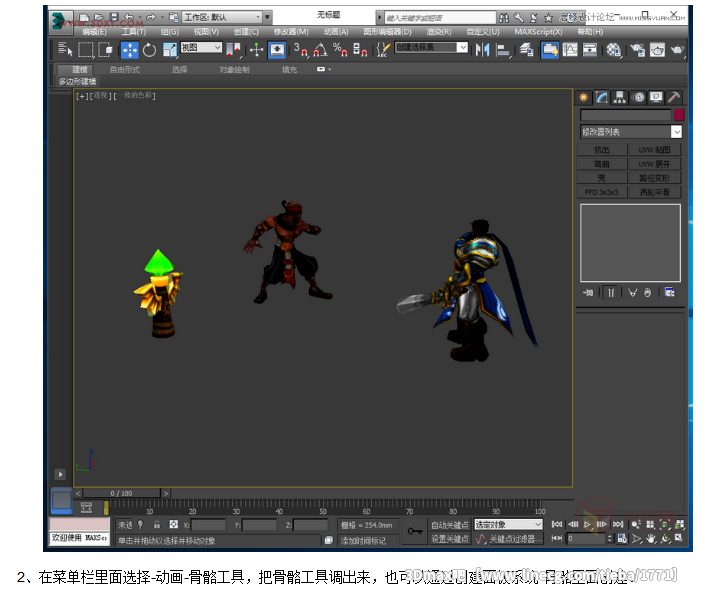Screen dimensions: 717x594
Task: Select the Move tool
Action: point(129,50)
